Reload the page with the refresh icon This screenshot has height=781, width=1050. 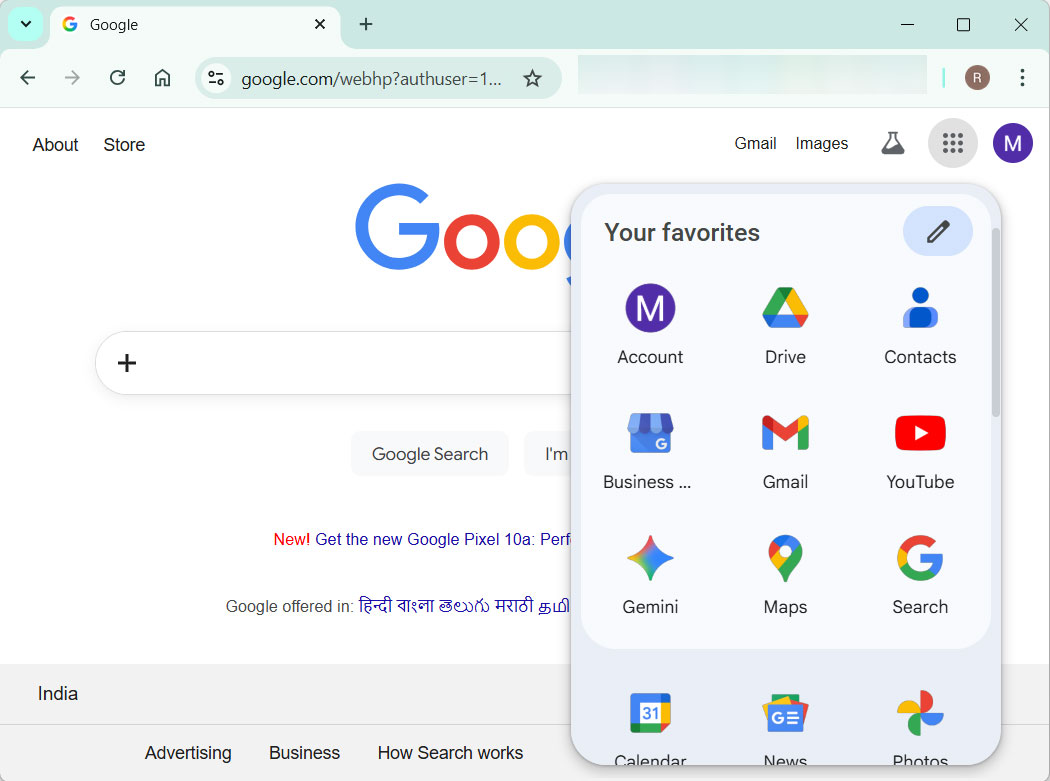point(117,77)
